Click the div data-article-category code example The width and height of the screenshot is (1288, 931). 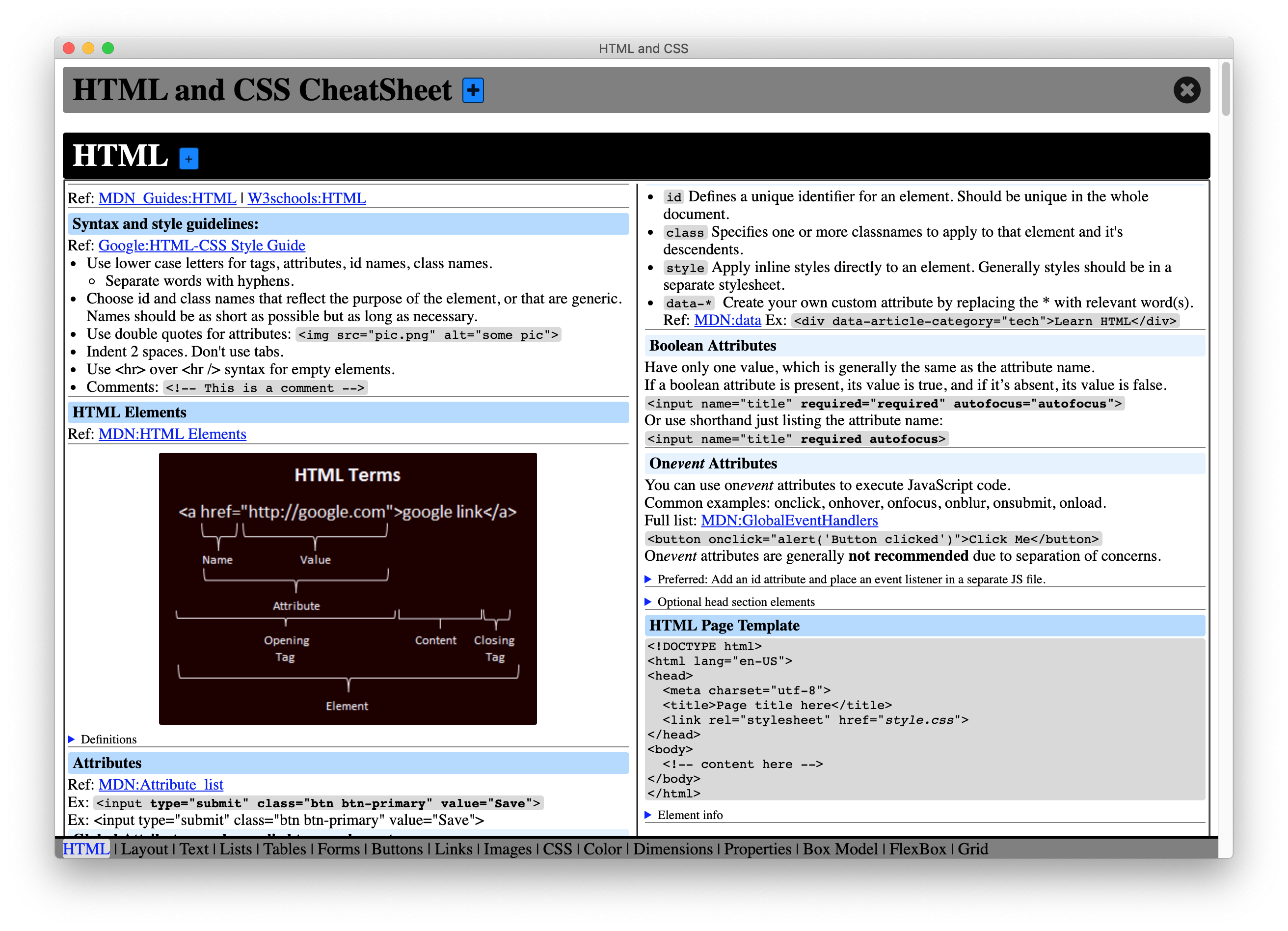pos(985,321)
